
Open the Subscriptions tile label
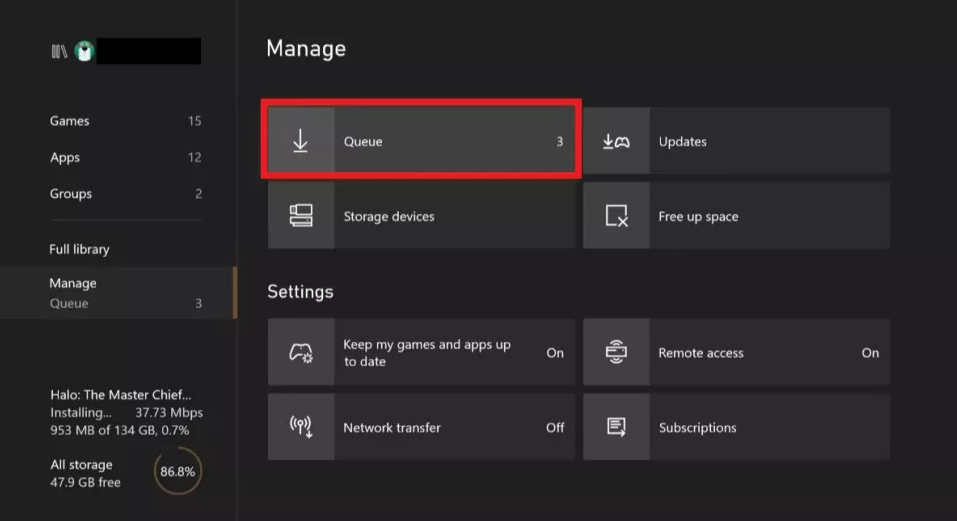pyautogui.click(x=698, y=428)
